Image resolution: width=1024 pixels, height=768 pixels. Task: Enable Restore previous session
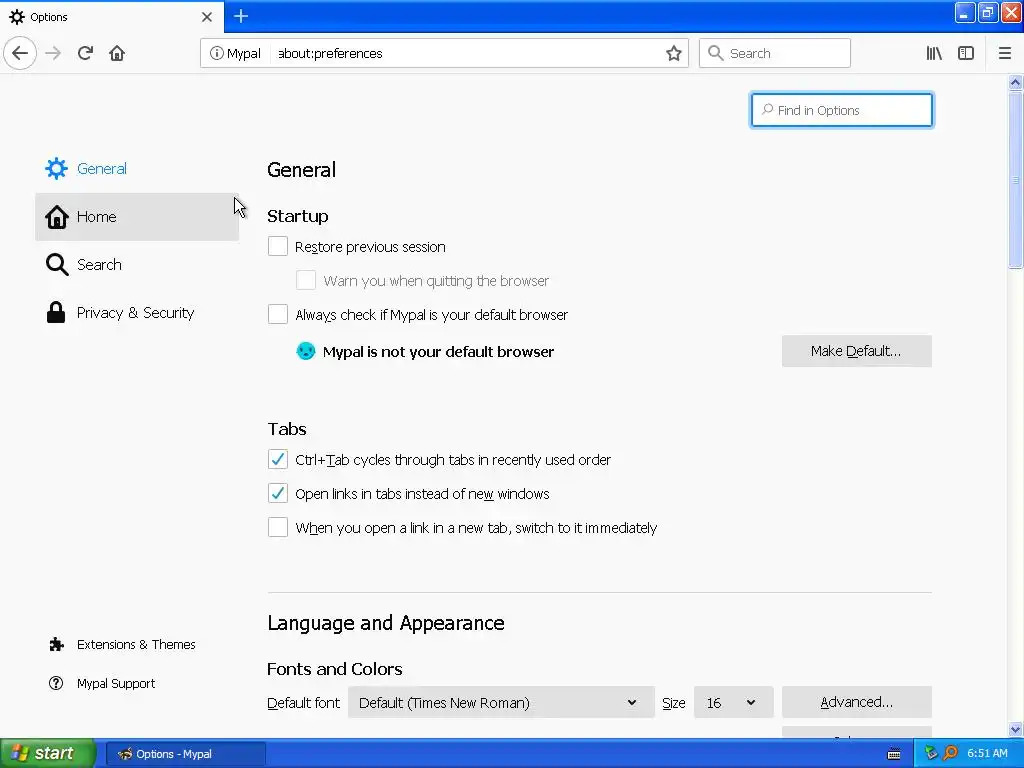click(x=278, y=246)
